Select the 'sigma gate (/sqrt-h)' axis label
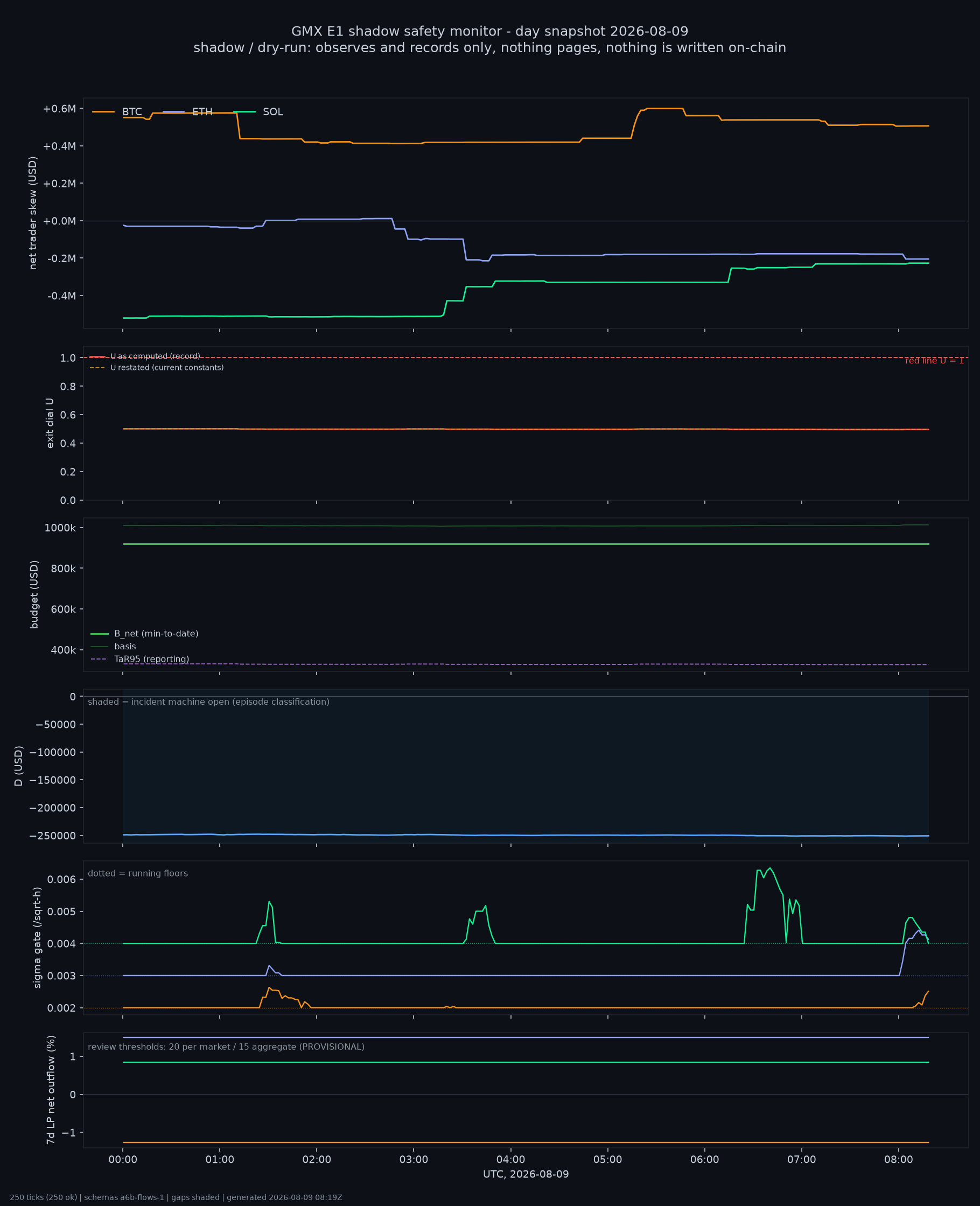The image size is (980, 1206). tap(37, 937)
